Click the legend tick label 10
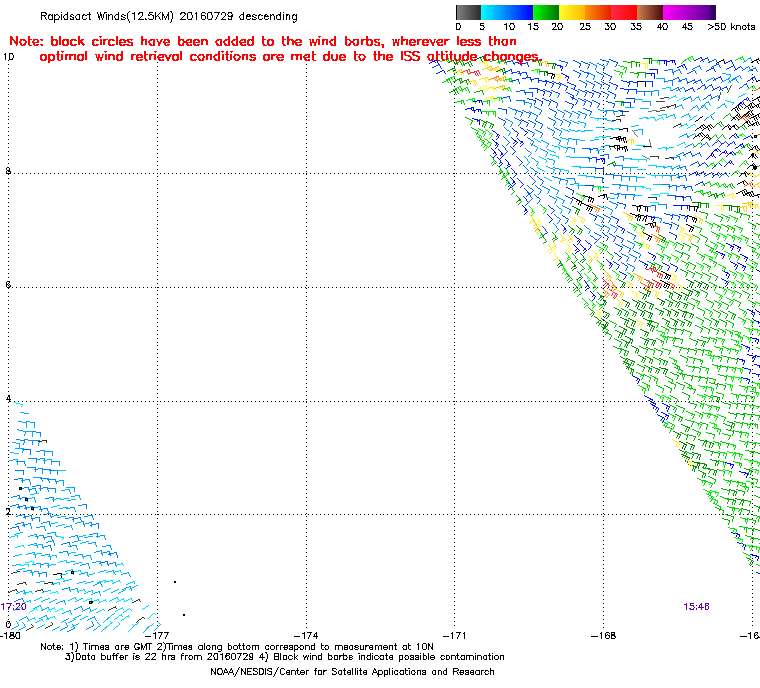This screenshot has height=688, width=760. tap(509, 27)
